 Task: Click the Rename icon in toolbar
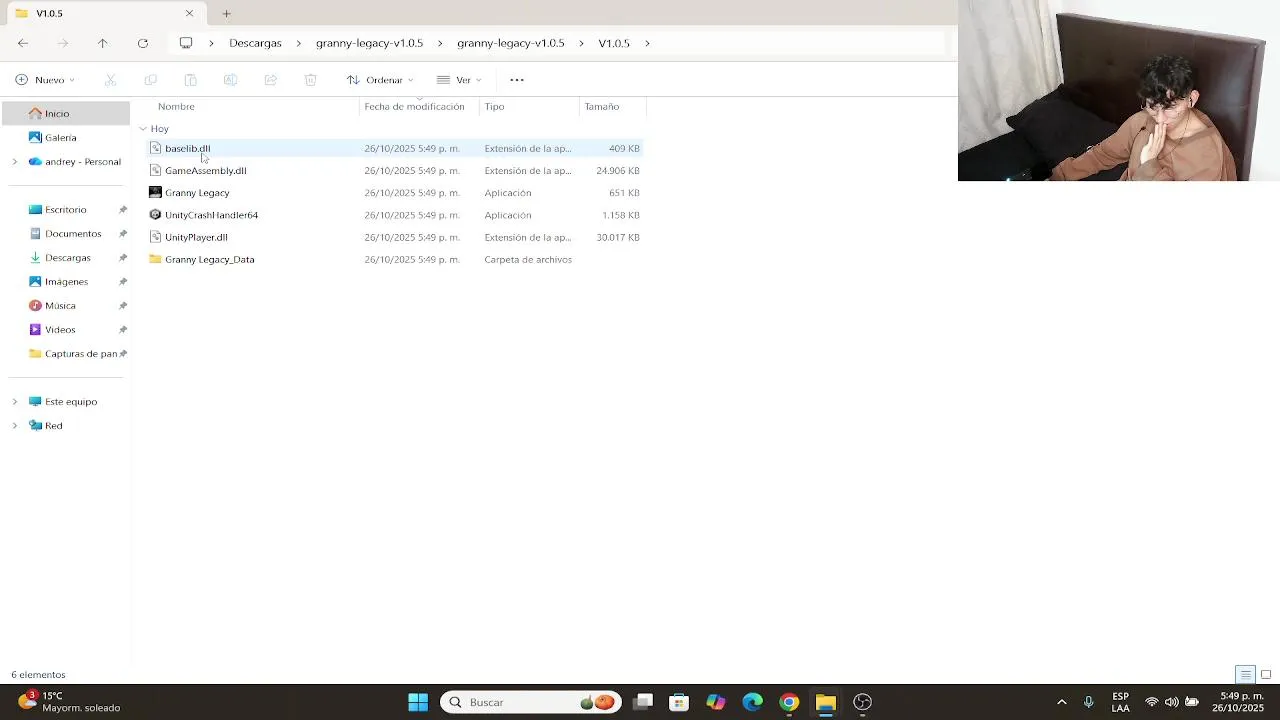[230, 80]
